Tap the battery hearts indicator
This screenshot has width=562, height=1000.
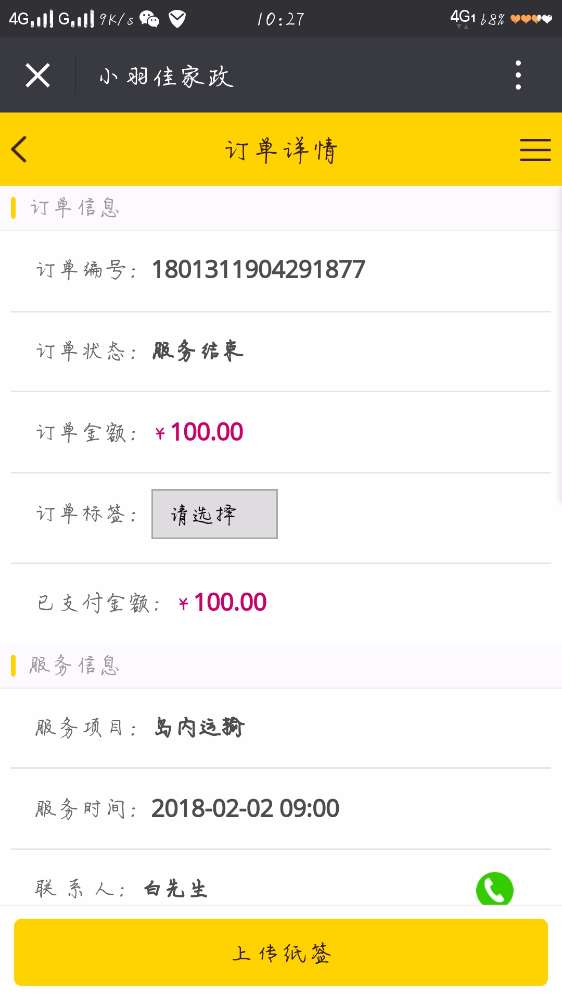coord(531,19)
